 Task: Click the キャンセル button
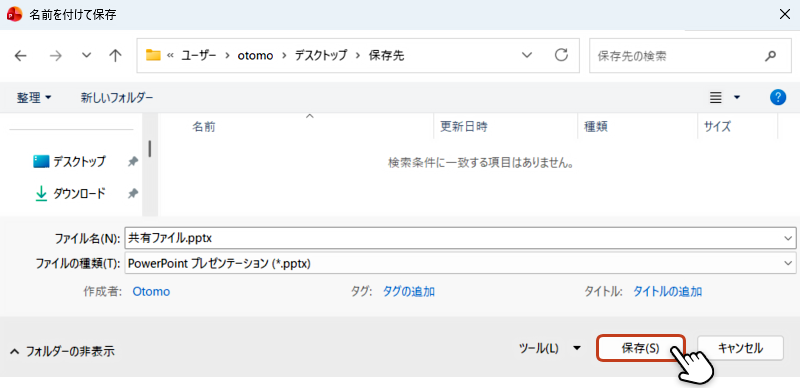pos(740,349)
